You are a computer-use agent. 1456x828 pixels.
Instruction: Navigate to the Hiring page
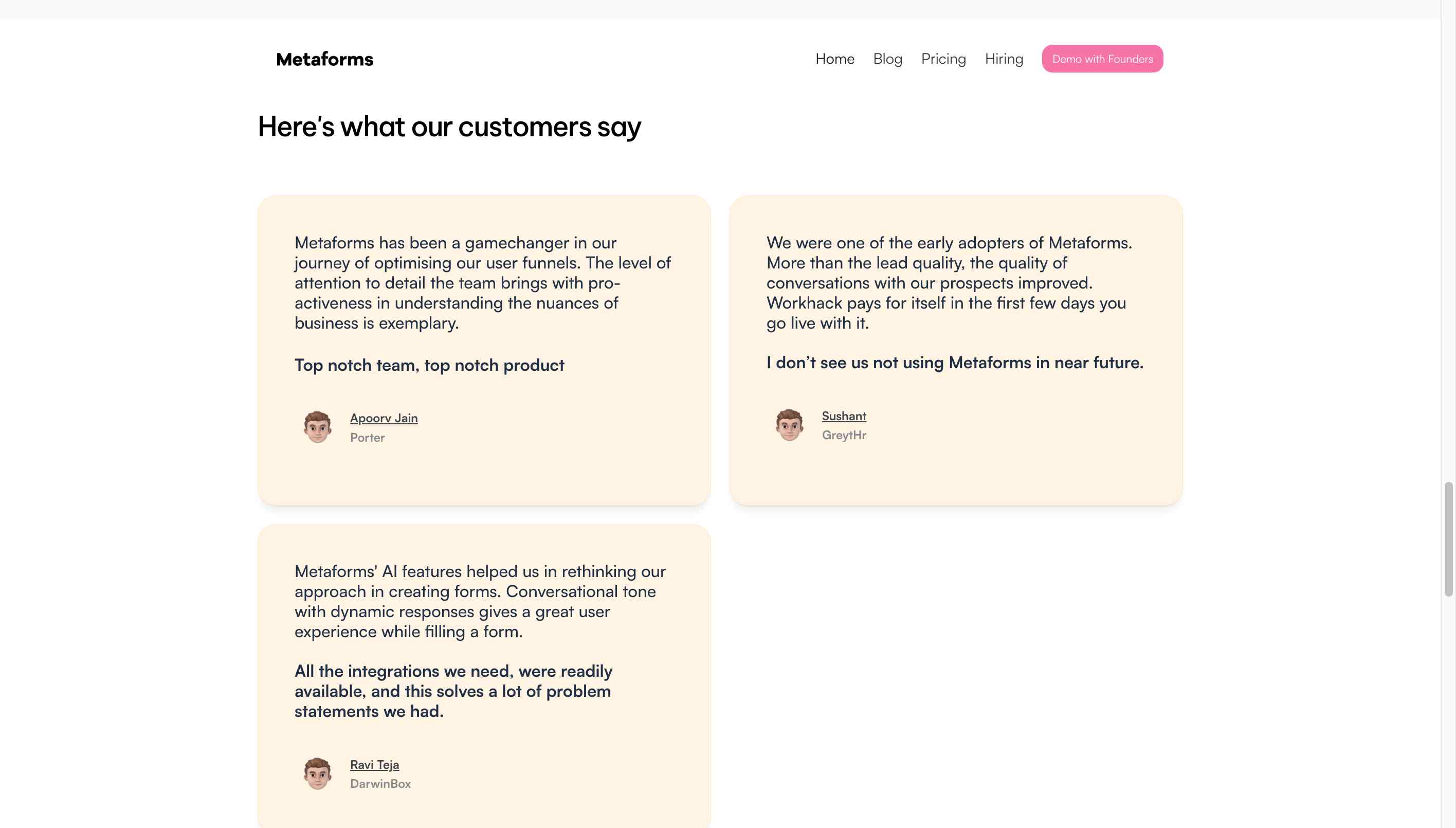pos(1004,59)
